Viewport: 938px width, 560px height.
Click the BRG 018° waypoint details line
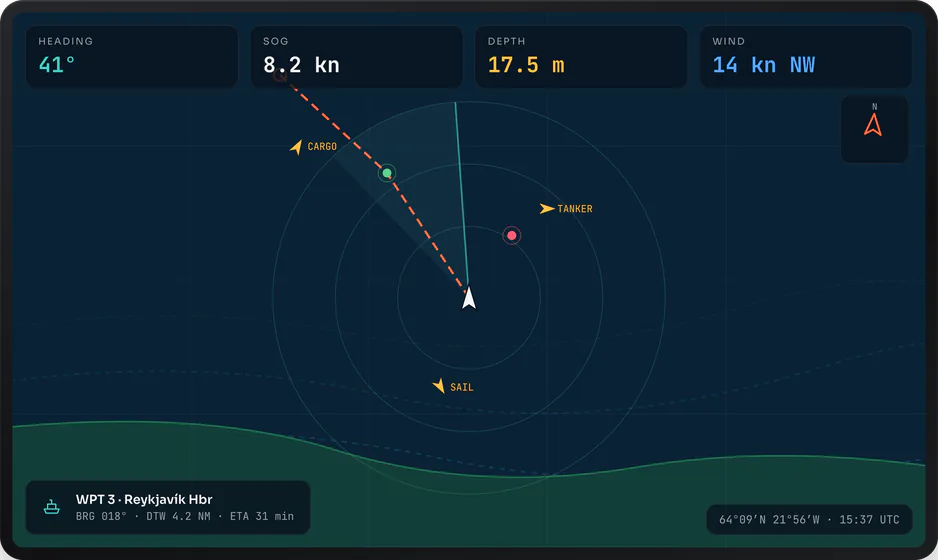click(185, 516)
